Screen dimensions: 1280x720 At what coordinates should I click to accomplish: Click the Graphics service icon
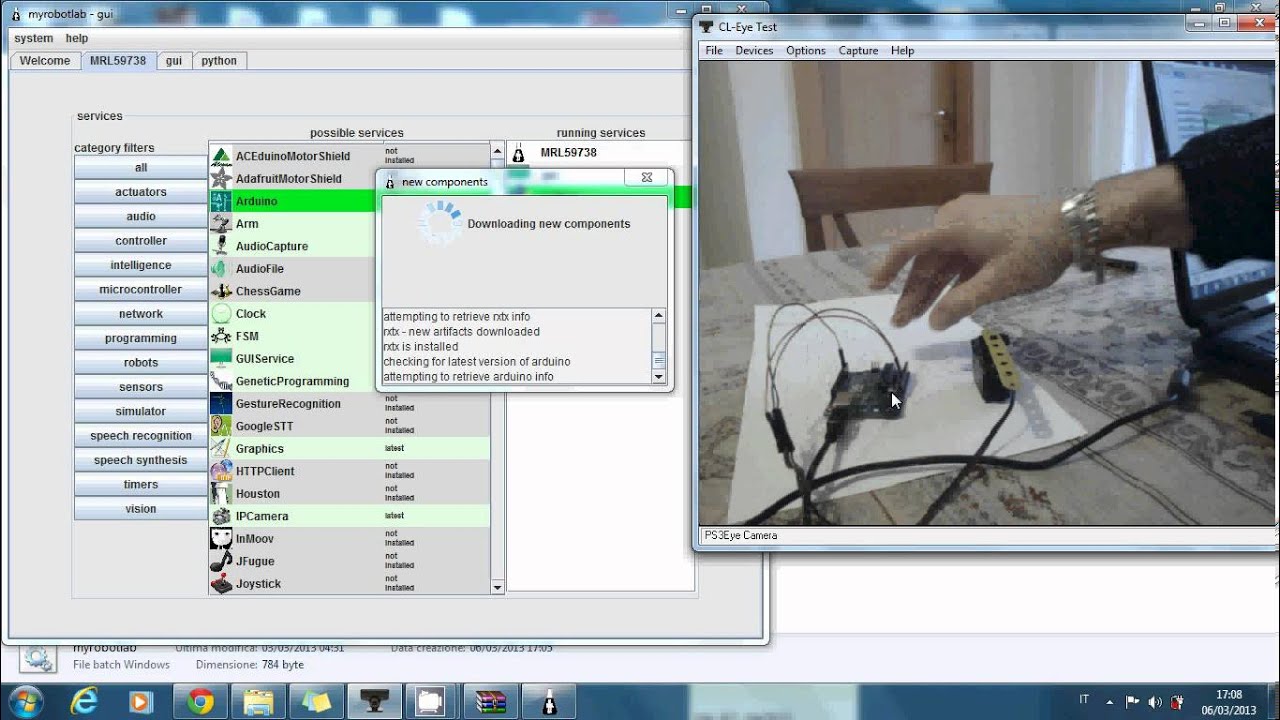(221, 448)
